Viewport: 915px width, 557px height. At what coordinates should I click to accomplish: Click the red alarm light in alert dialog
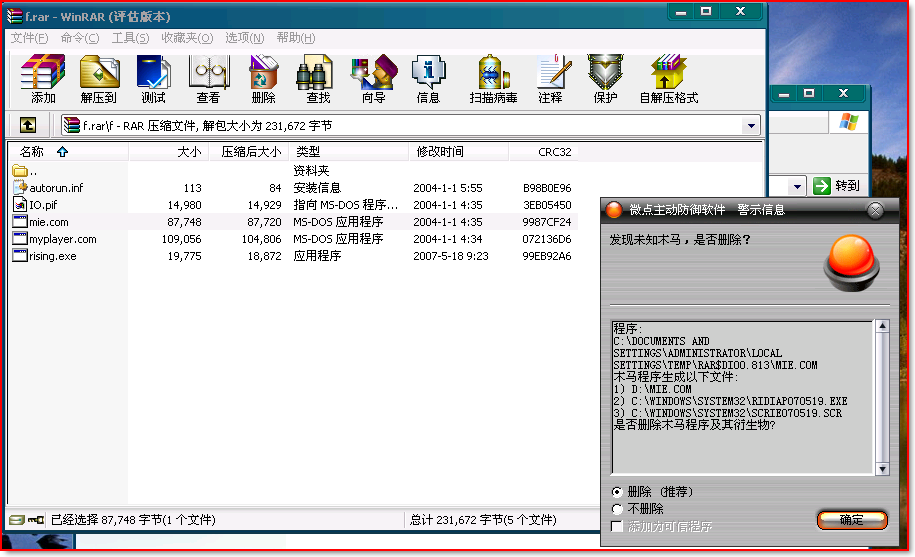click(x=851, y=262)
